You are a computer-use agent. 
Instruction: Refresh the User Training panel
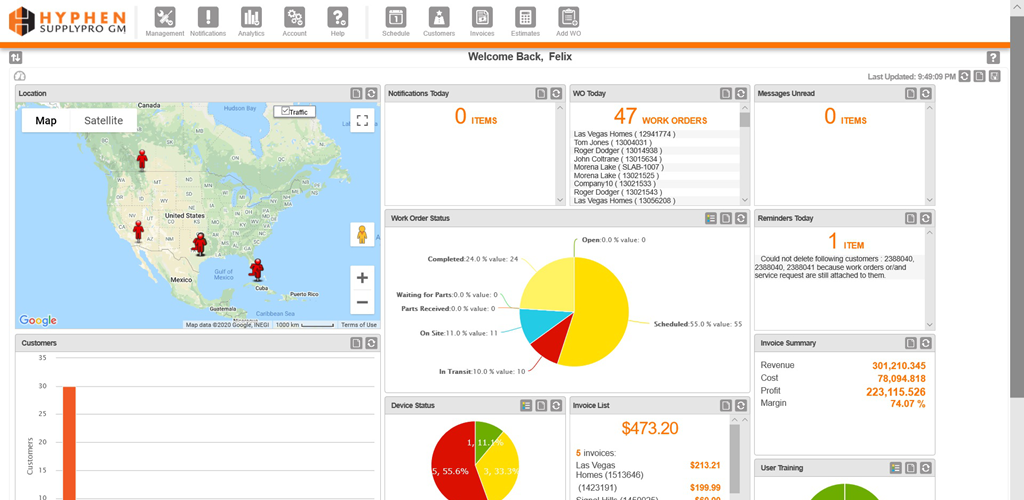(x=925, y=468)
